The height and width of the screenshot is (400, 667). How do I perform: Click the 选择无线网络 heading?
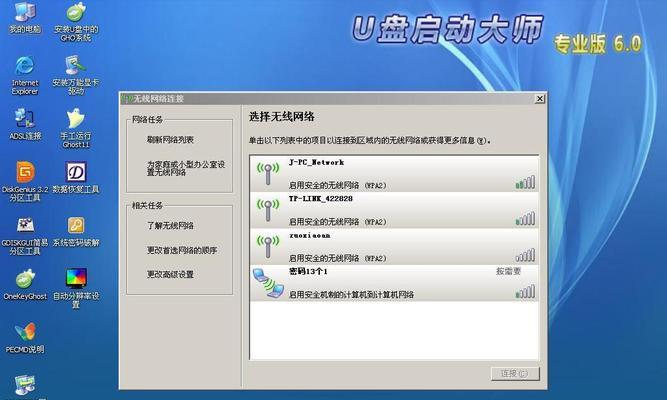point(282,117)
